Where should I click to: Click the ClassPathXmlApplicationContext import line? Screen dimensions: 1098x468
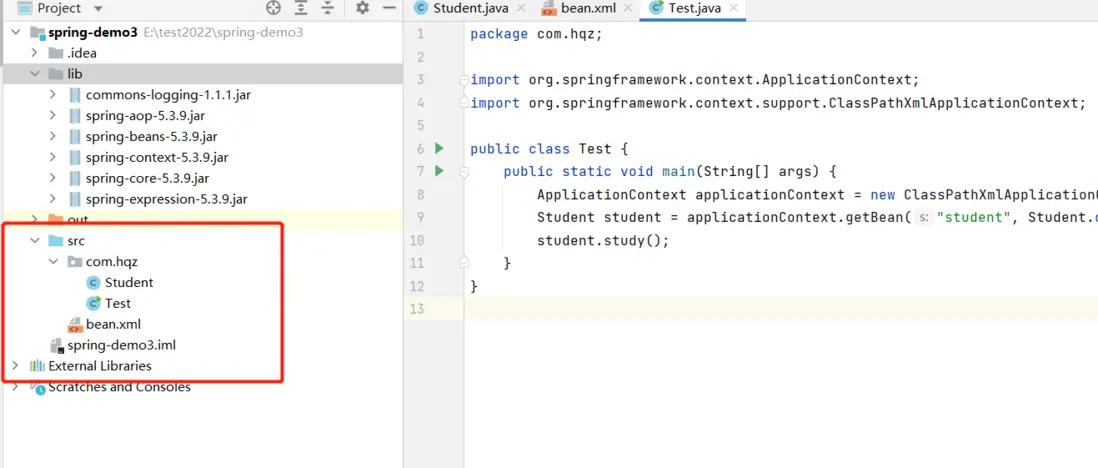click(777, 103)
